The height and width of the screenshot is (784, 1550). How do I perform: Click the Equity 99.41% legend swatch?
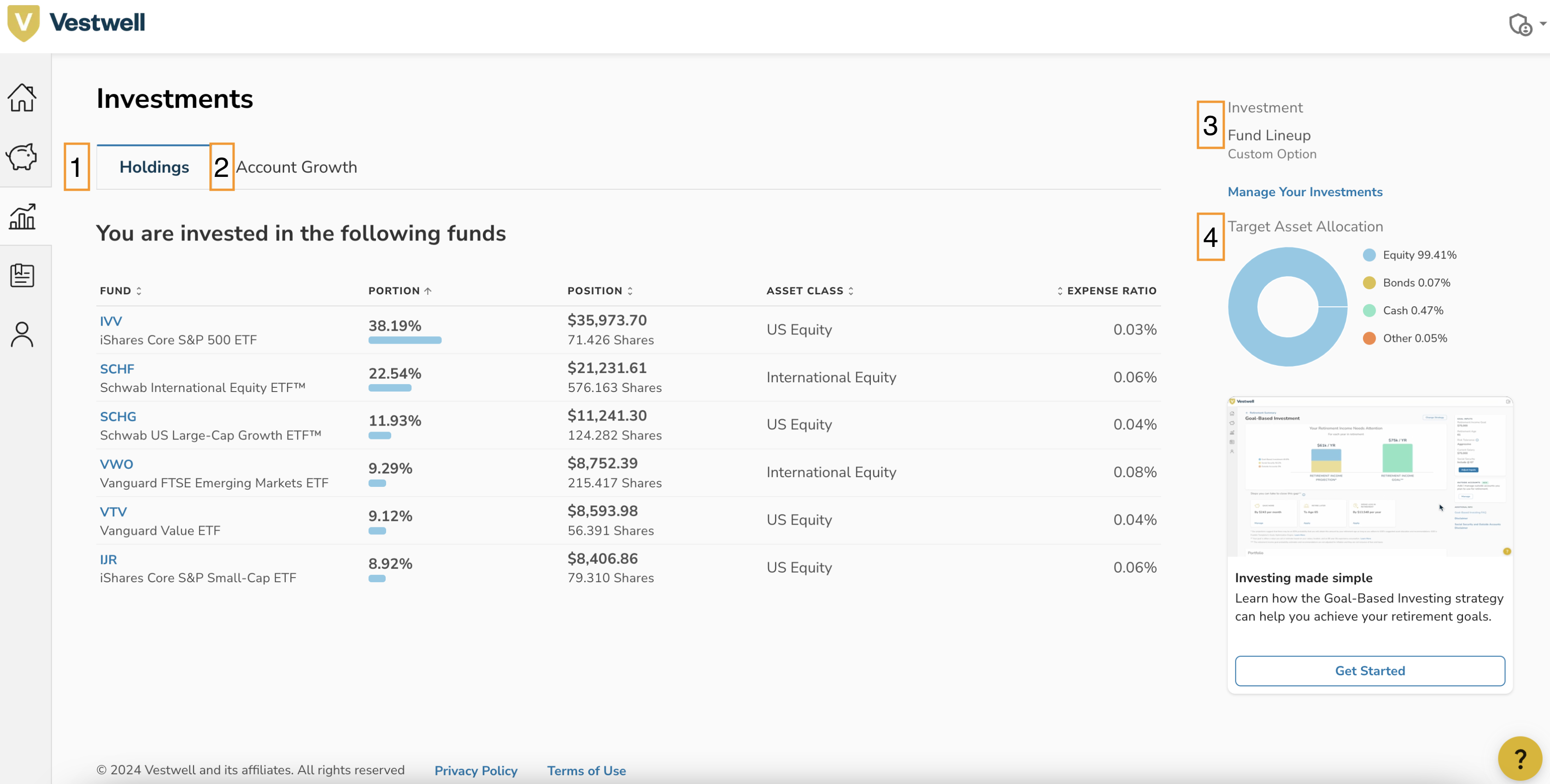point(1369,255)
